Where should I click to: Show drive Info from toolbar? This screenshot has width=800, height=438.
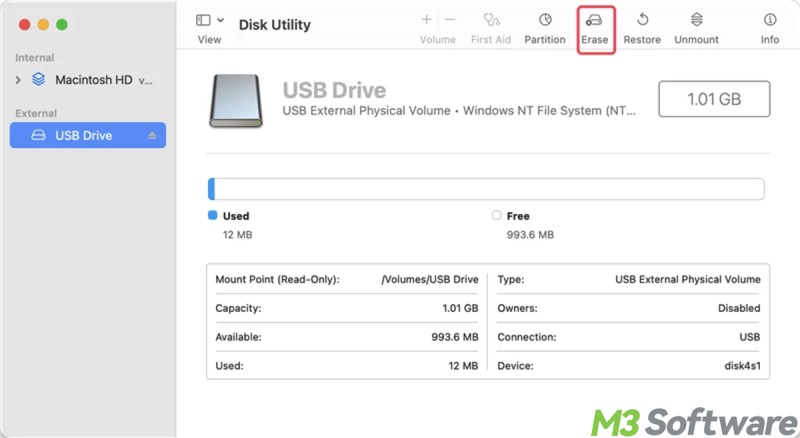(770, 29)
